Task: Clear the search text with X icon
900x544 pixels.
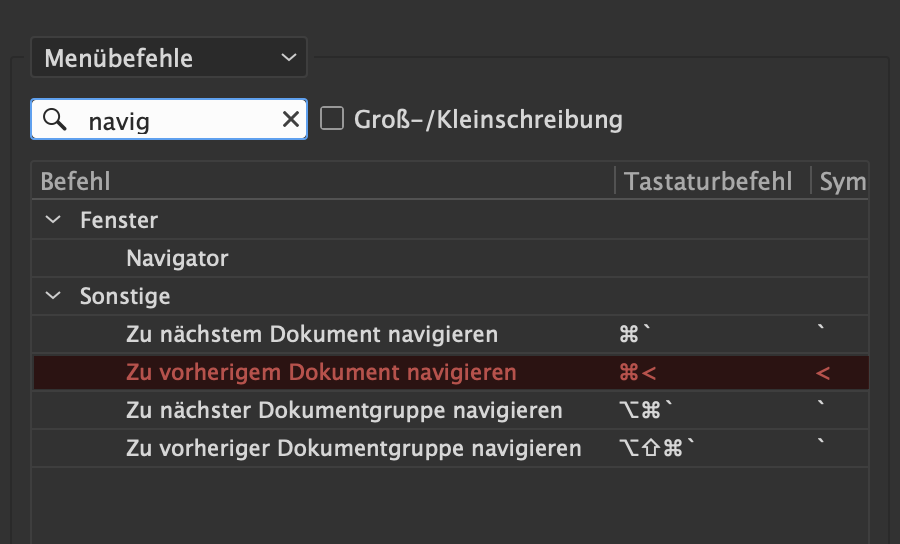Action: pos(290,120)
